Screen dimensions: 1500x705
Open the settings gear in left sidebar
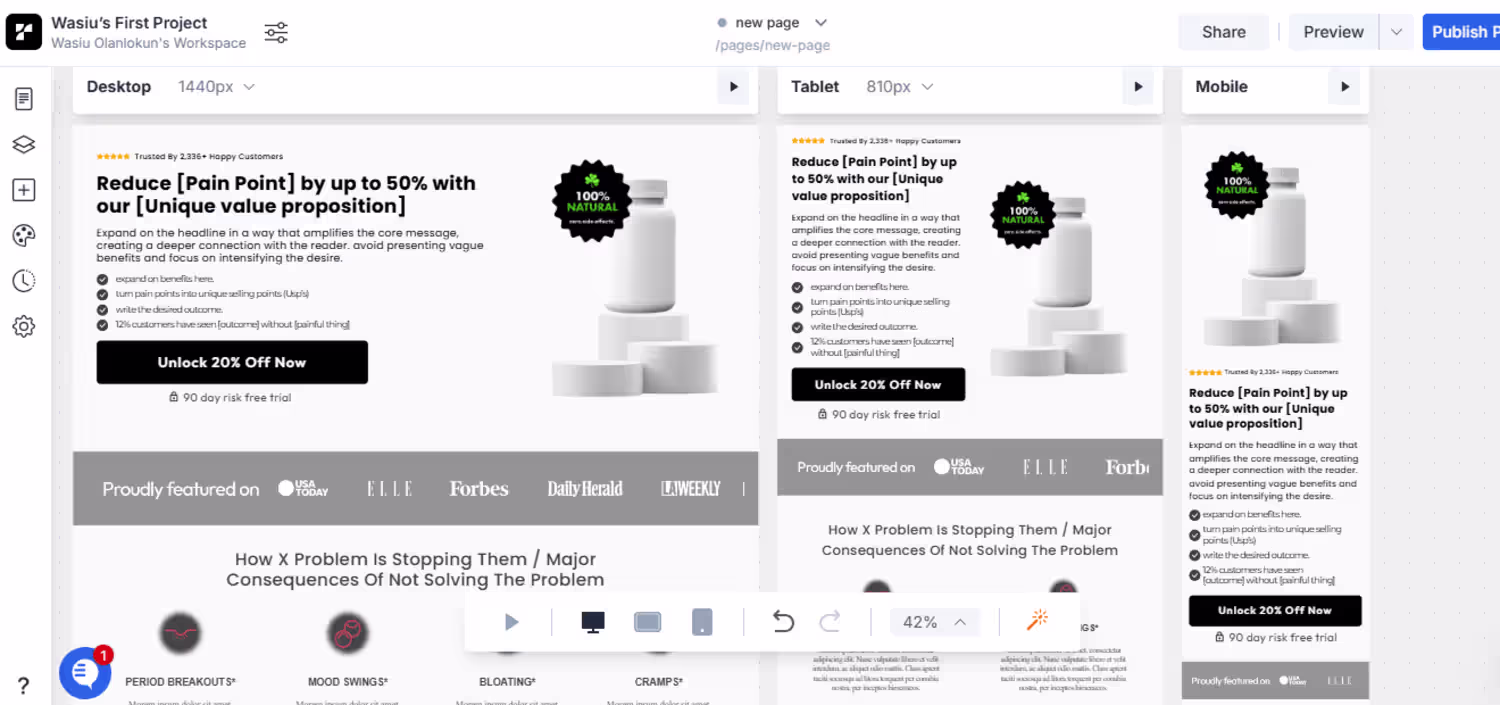pyautogui.click(x=24, y=327)
